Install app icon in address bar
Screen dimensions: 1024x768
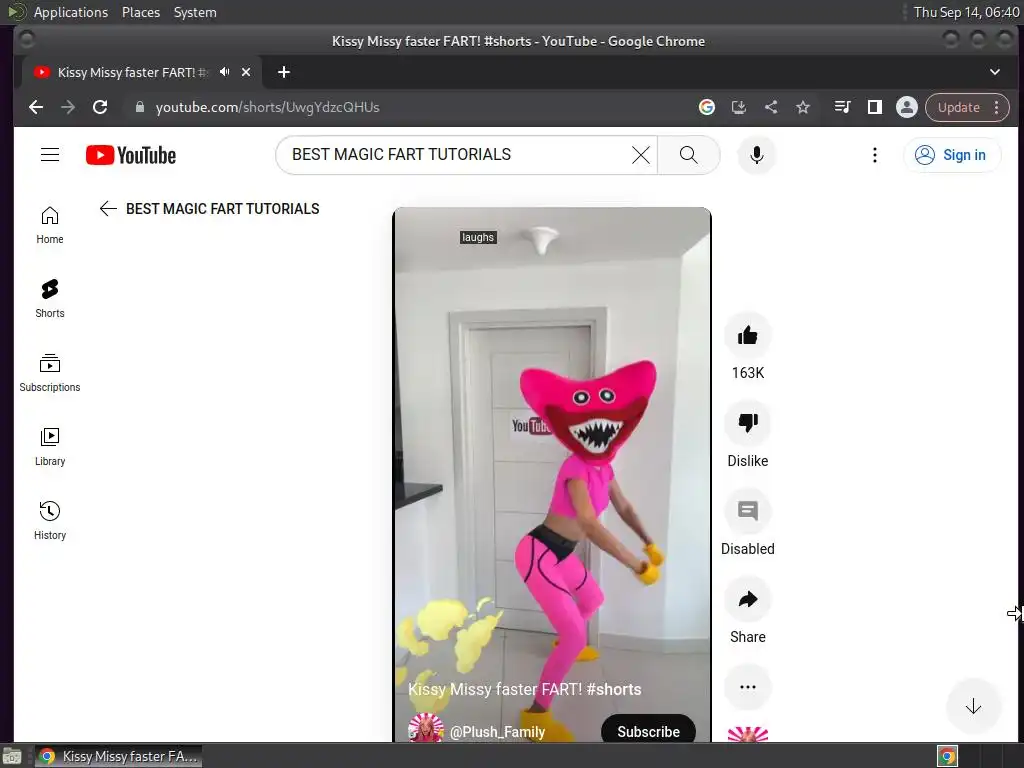click(x=739, y=107)
